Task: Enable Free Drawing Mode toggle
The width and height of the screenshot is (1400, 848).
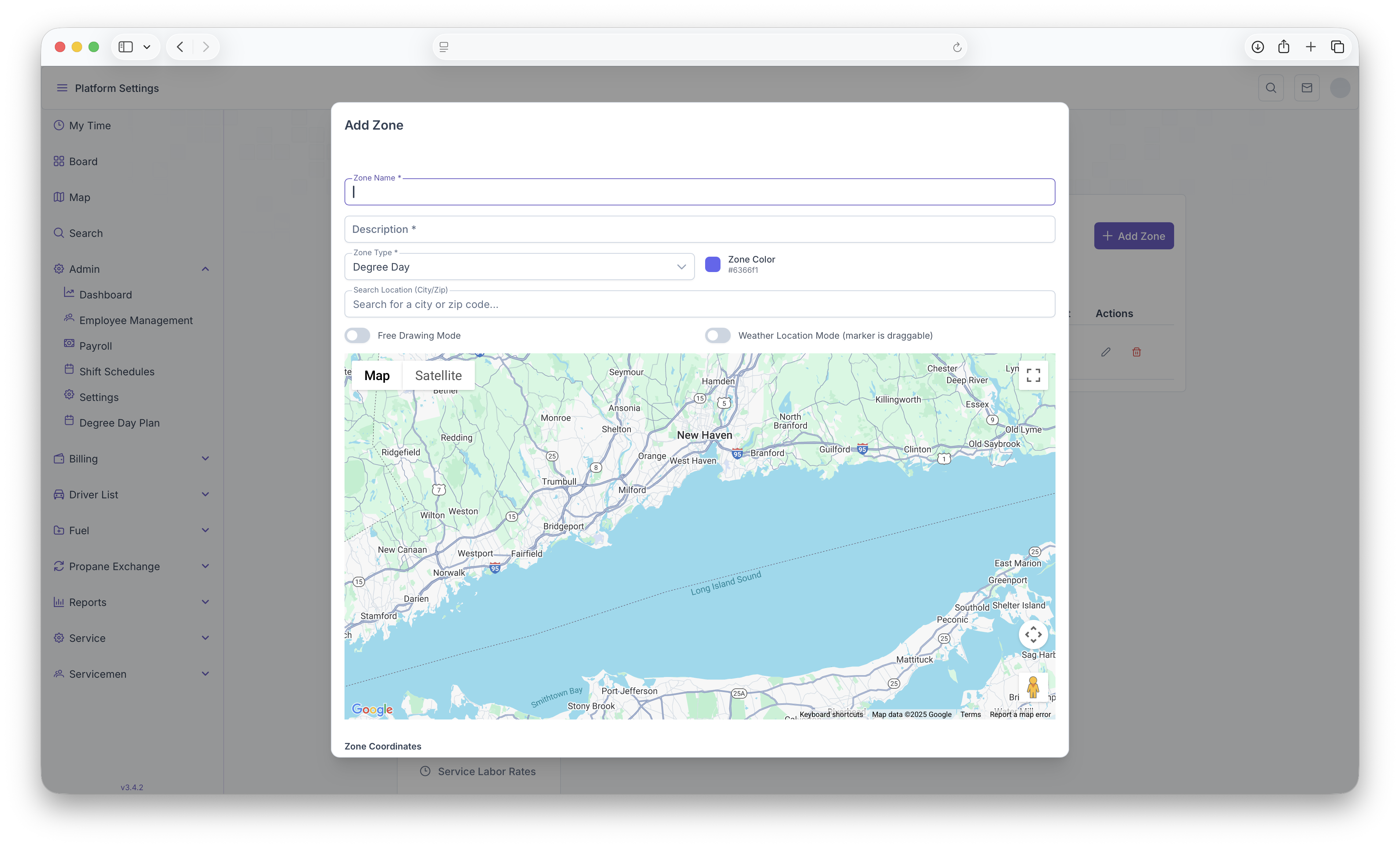Action: (x=357, y=335)
